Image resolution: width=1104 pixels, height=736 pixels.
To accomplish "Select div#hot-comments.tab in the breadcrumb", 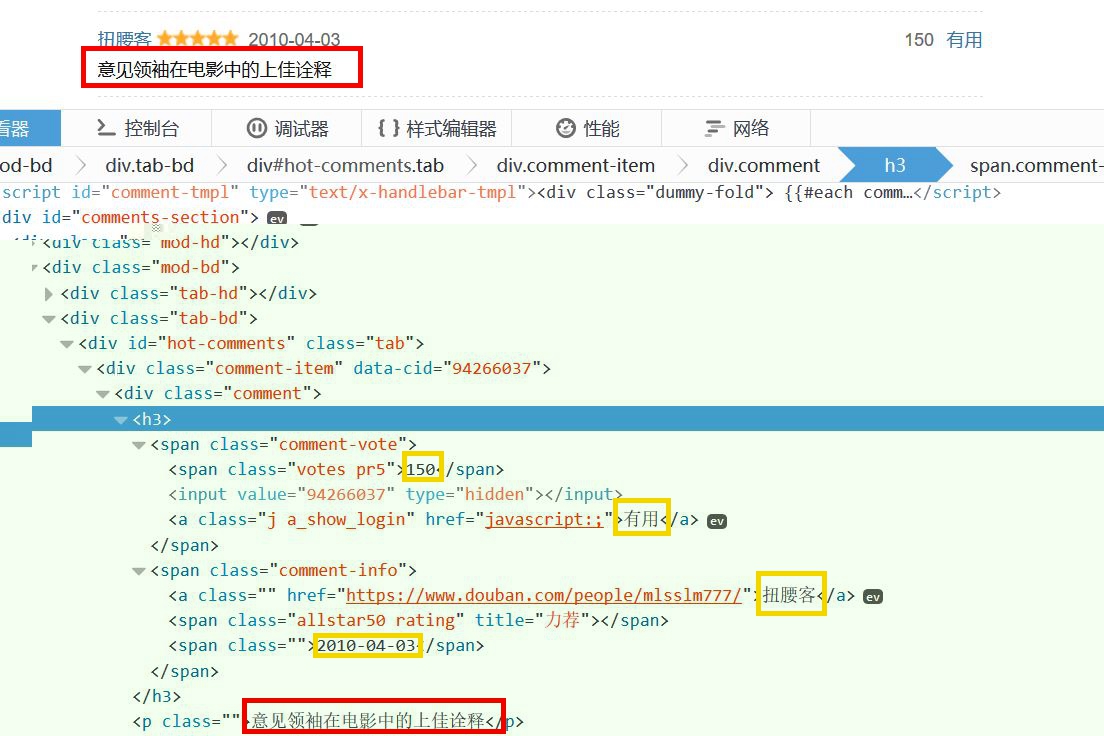I will [x=345, y=166].
